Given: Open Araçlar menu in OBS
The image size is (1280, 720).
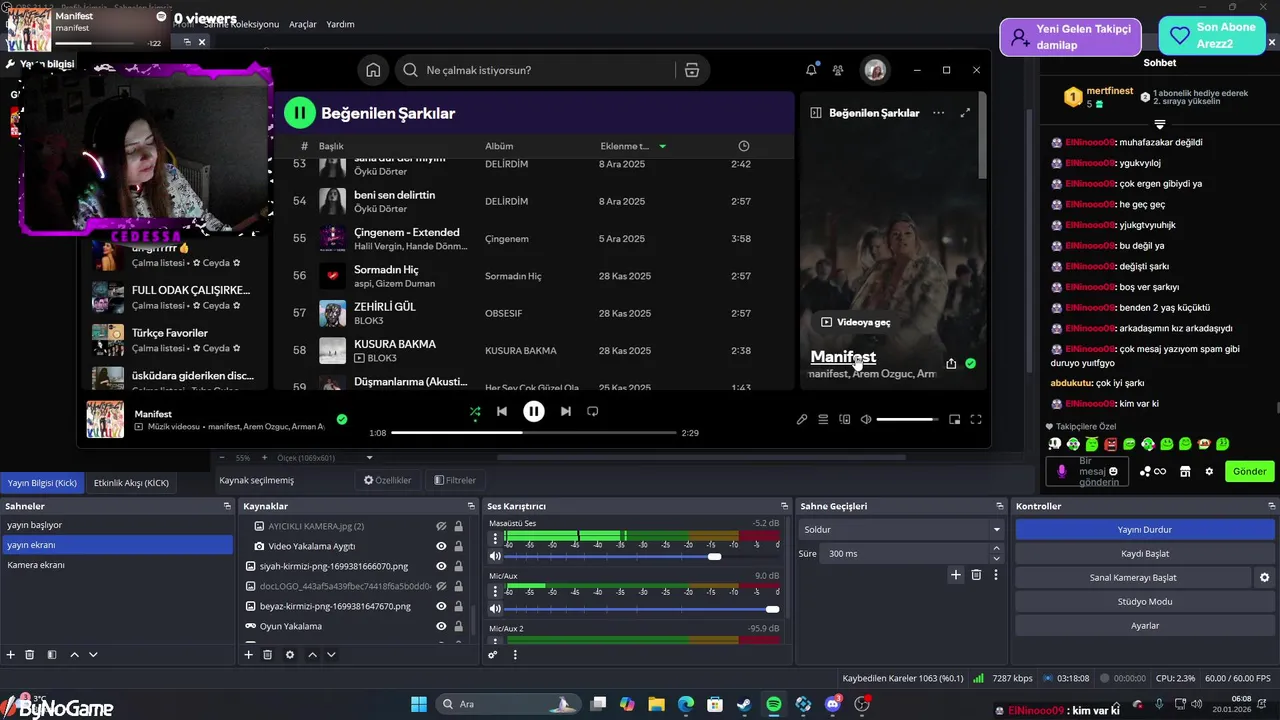Looking at the screenshot, I should click(x=303, y=24).
